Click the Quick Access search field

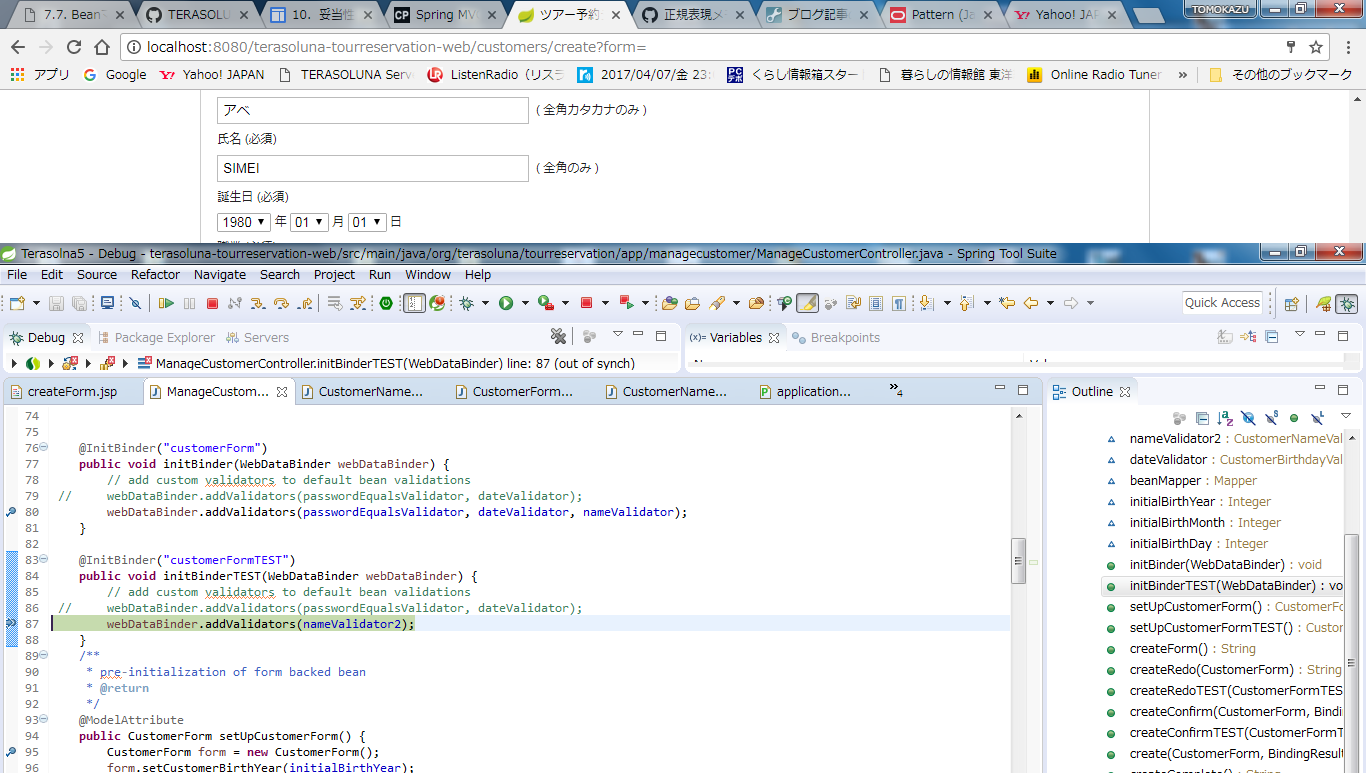(1222, 303)
